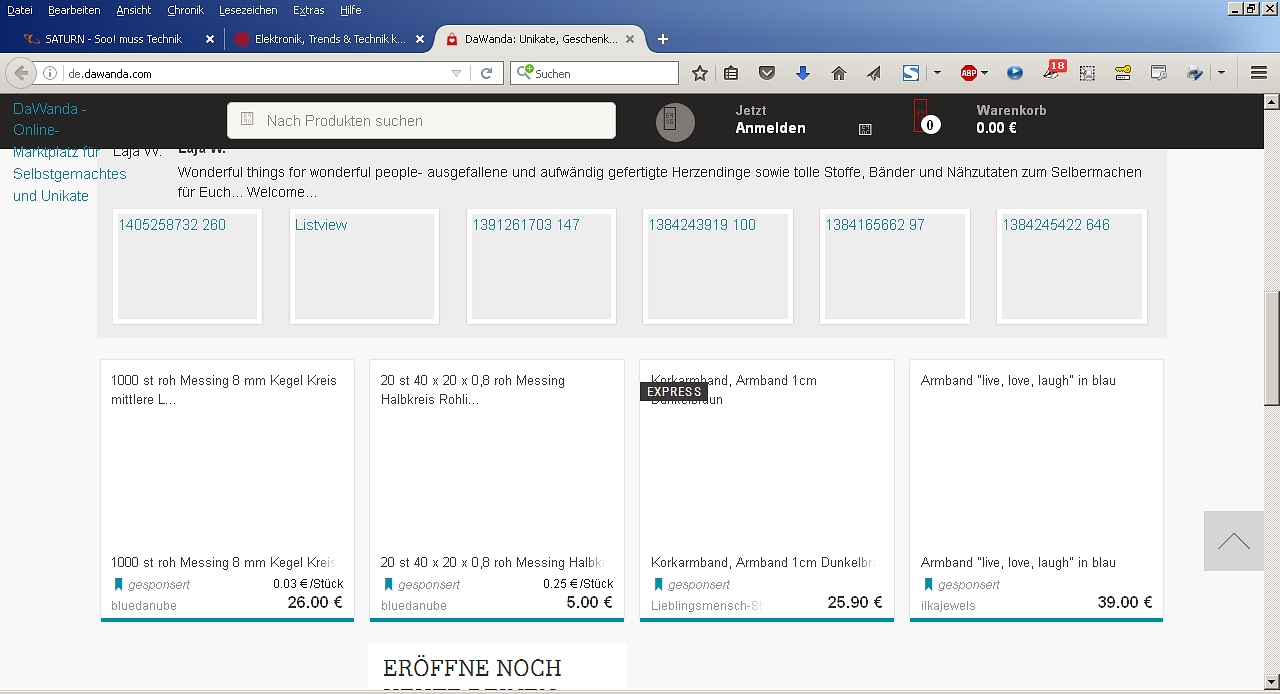Click the search engine magnifier icon

pos(524,73)
